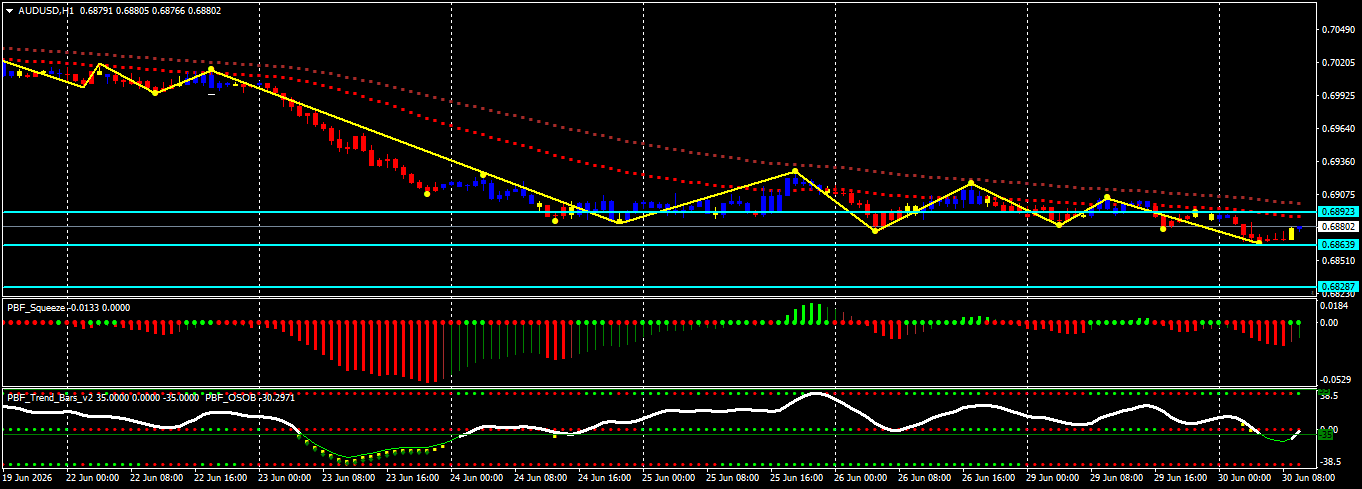
Task: Click the 22 Jun 00:00 time label
Action: (x=93, y=479)
